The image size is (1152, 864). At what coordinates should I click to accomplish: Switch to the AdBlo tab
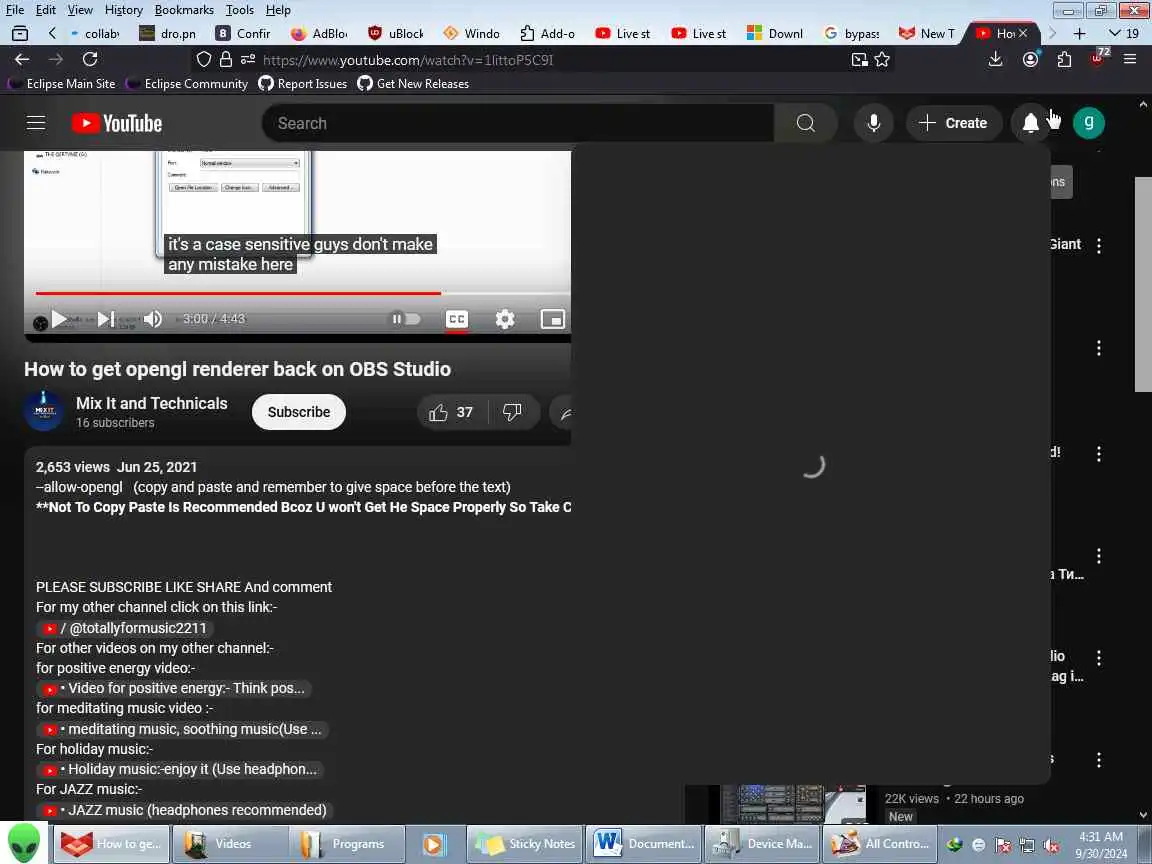320,33
